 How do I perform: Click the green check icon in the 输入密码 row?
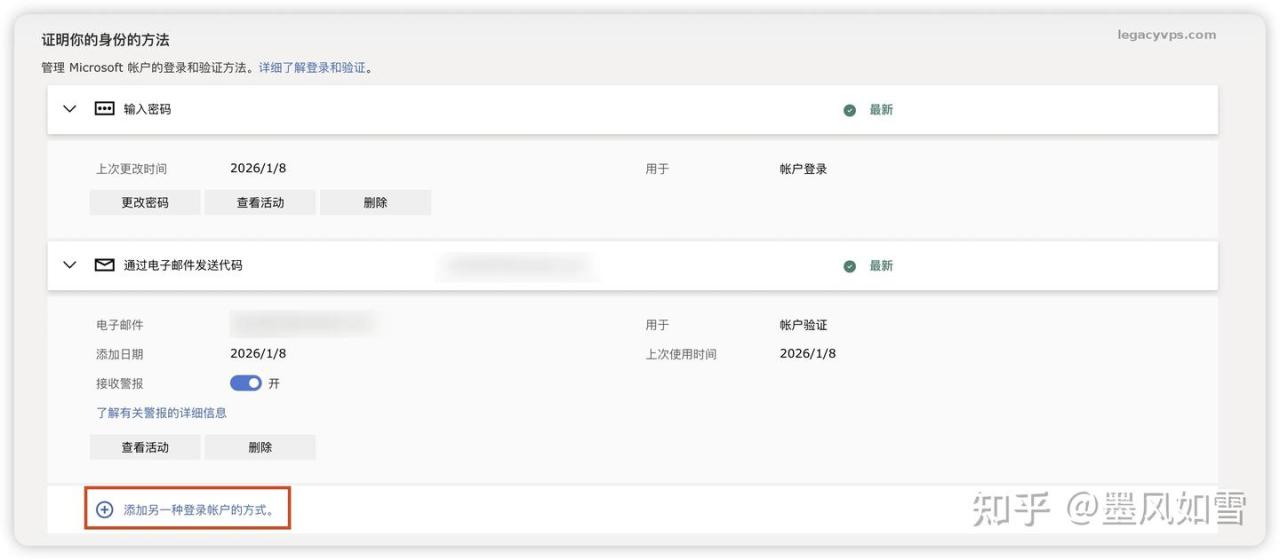tap(850, 110)
